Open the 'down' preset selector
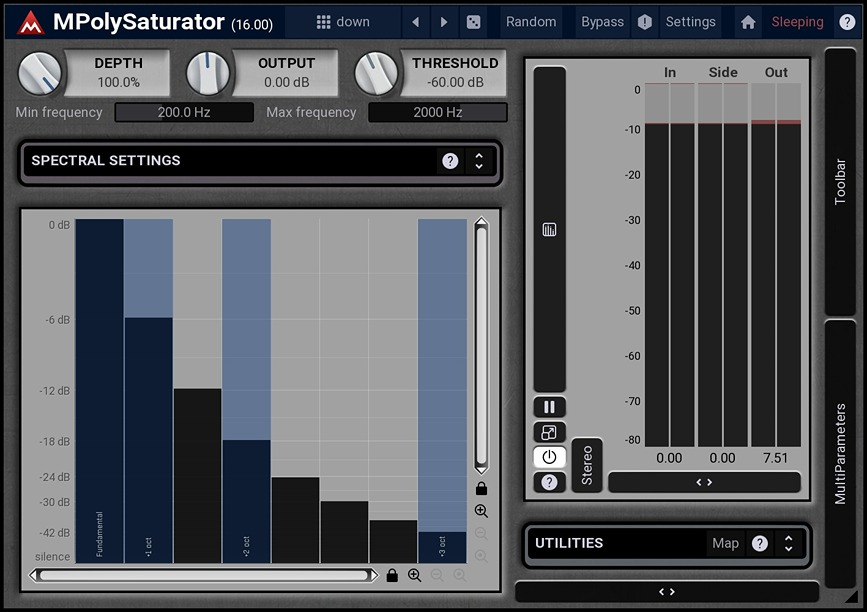 coord(356,21)
